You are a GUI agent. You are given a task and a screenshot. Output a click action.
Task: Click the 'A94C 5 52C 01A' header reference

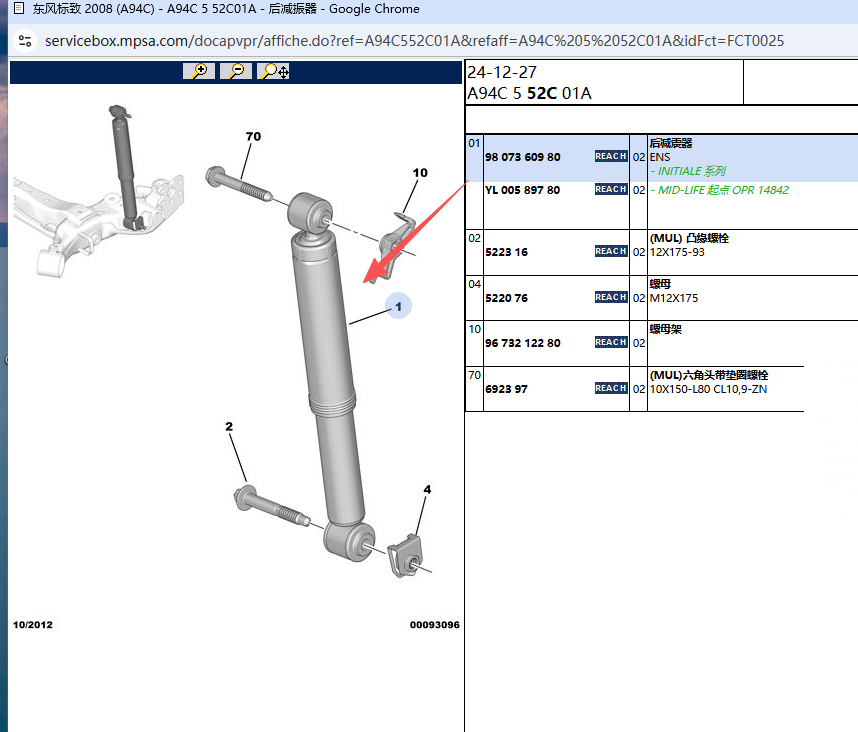[529, 94]
